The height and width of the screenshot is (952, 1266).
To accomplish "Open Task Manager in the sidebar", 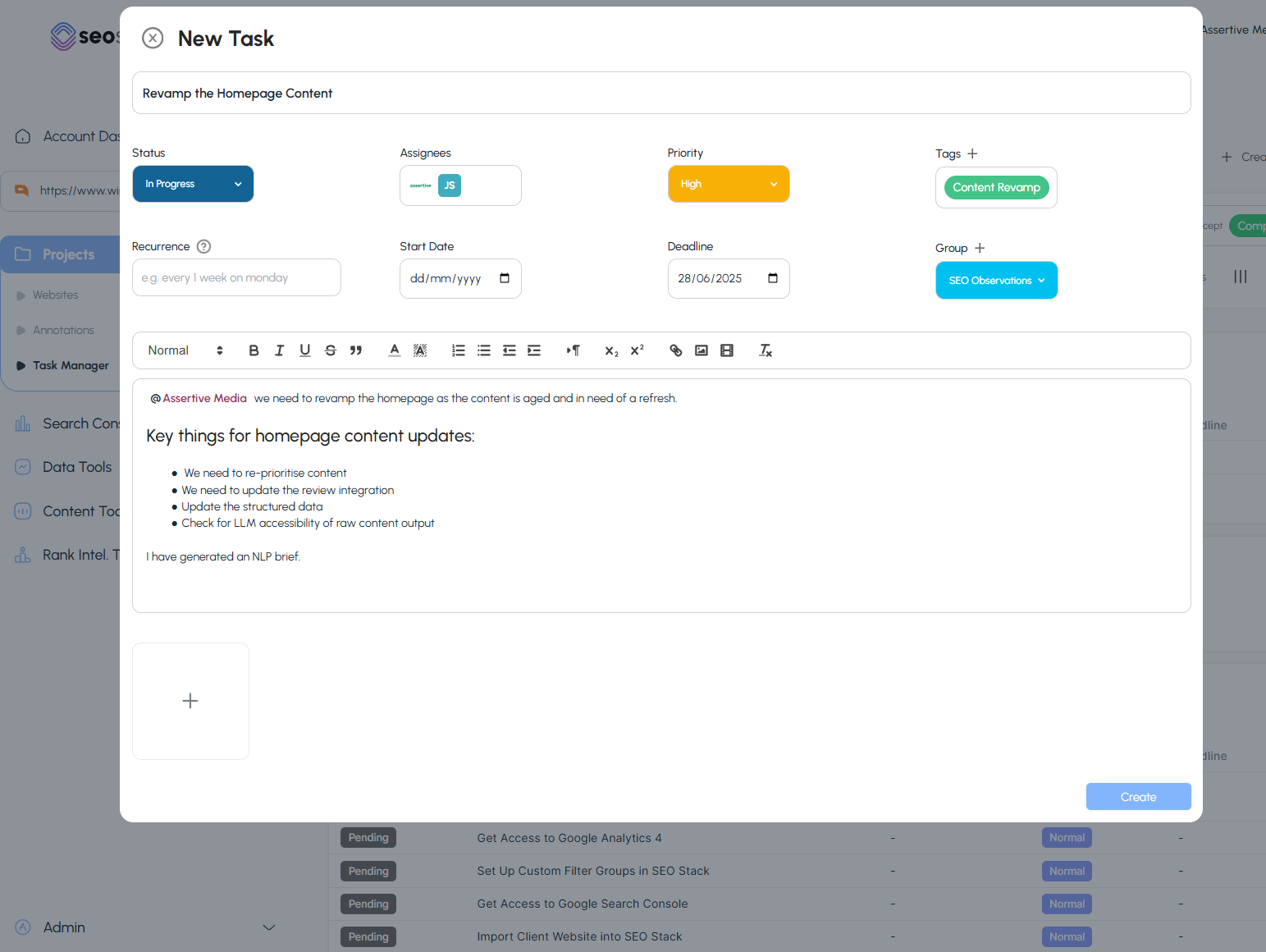I will pos(71,365).
